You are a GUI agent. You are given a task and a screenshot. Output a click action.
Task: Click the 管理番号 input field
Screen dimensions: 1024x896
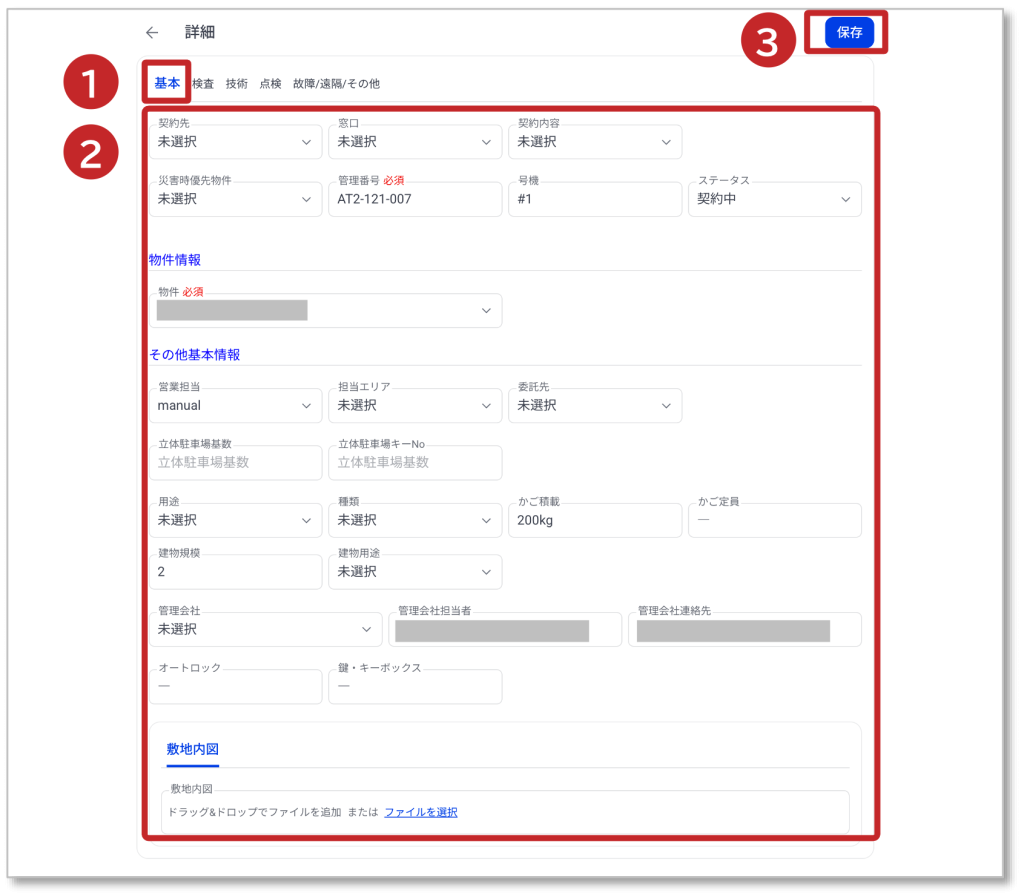click(414, 199)
